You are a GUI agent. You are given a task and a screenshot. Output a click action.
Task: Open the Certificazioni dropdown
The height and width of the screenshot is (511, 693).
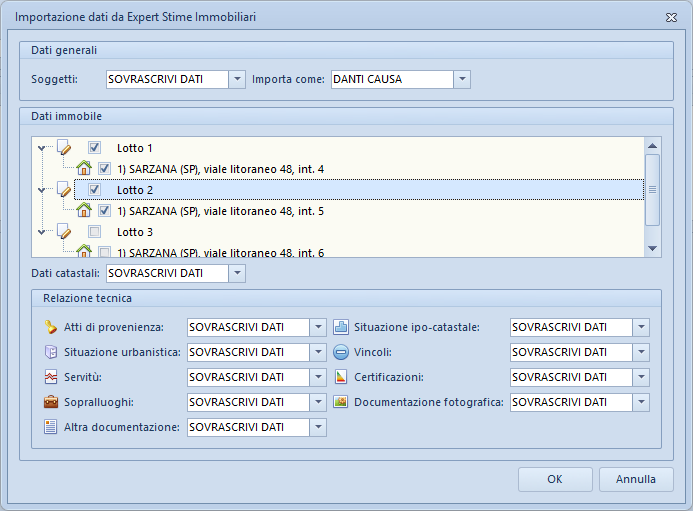641,377
